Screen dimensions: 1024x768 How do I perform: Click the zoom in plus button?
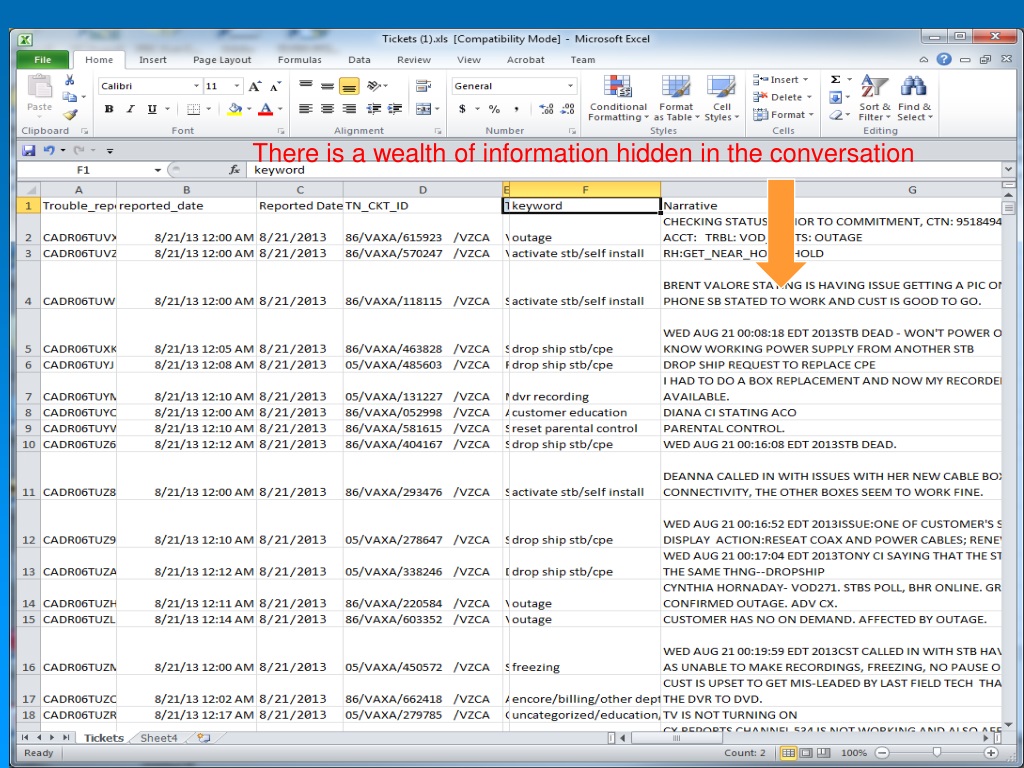coord(990,753)
